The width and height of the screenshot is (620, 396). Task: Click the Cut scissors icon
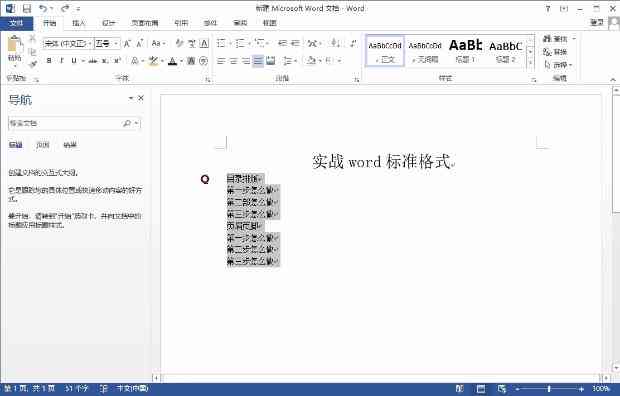pos(32,38)
